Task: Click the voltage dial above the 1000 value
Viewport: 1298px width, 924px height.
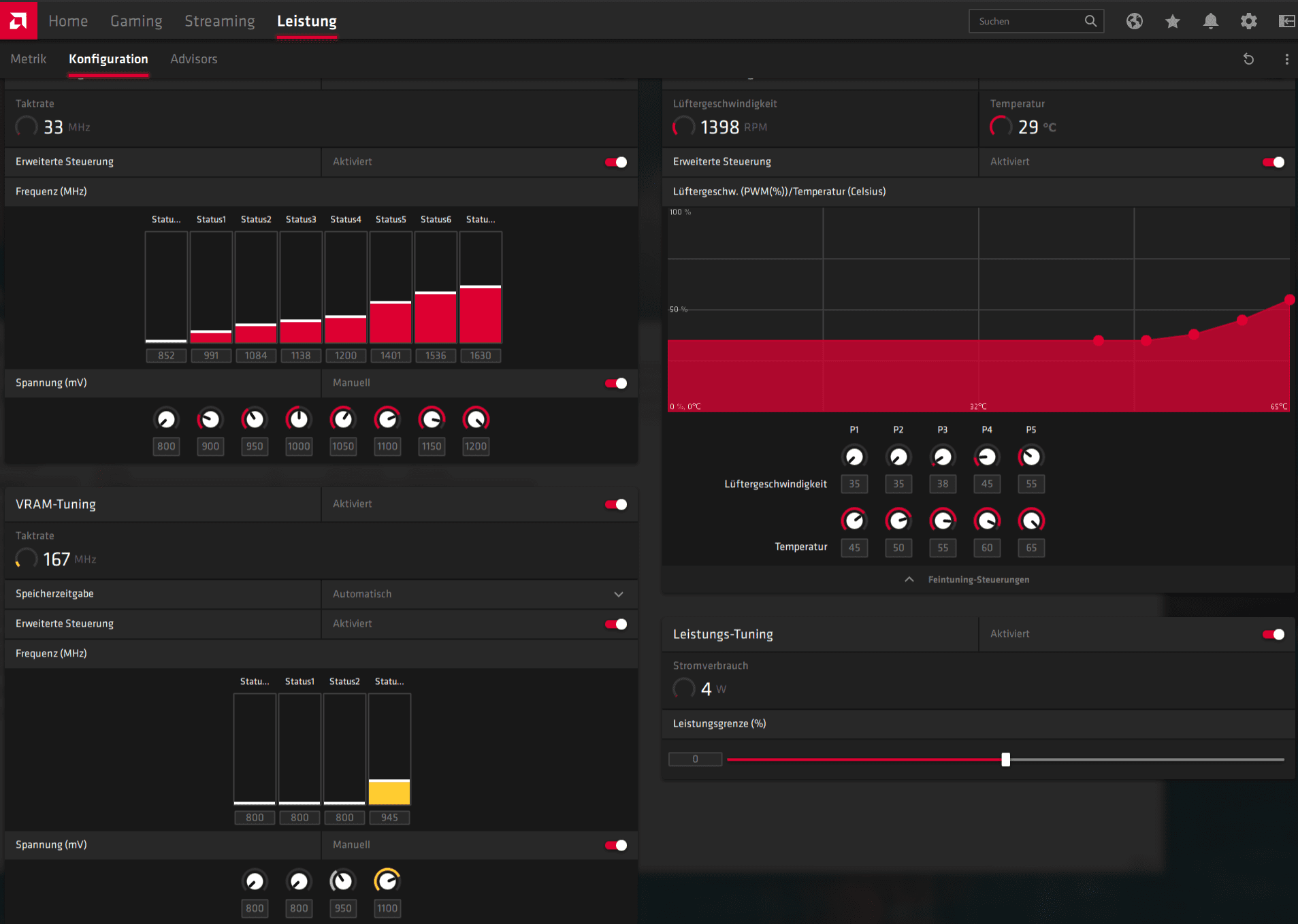Action: (299, 419)
